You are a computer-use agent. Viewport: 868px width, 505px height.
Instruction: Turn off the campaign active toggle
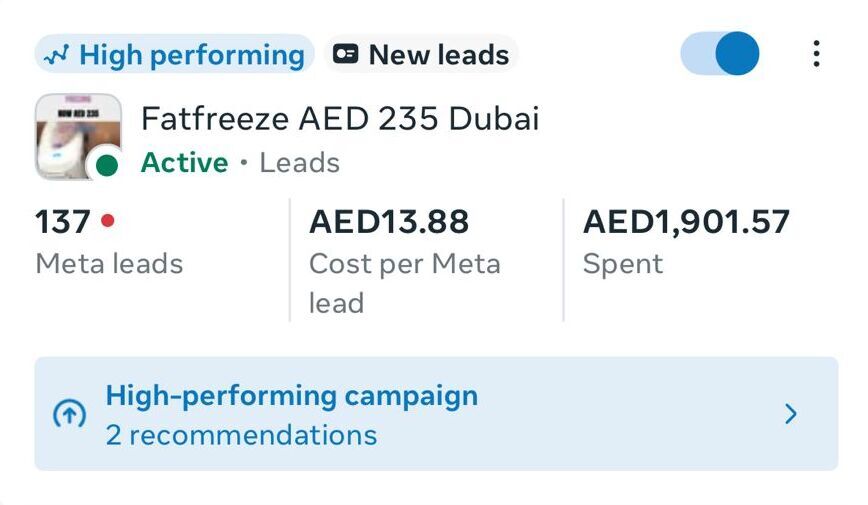(x=720, y=54)
